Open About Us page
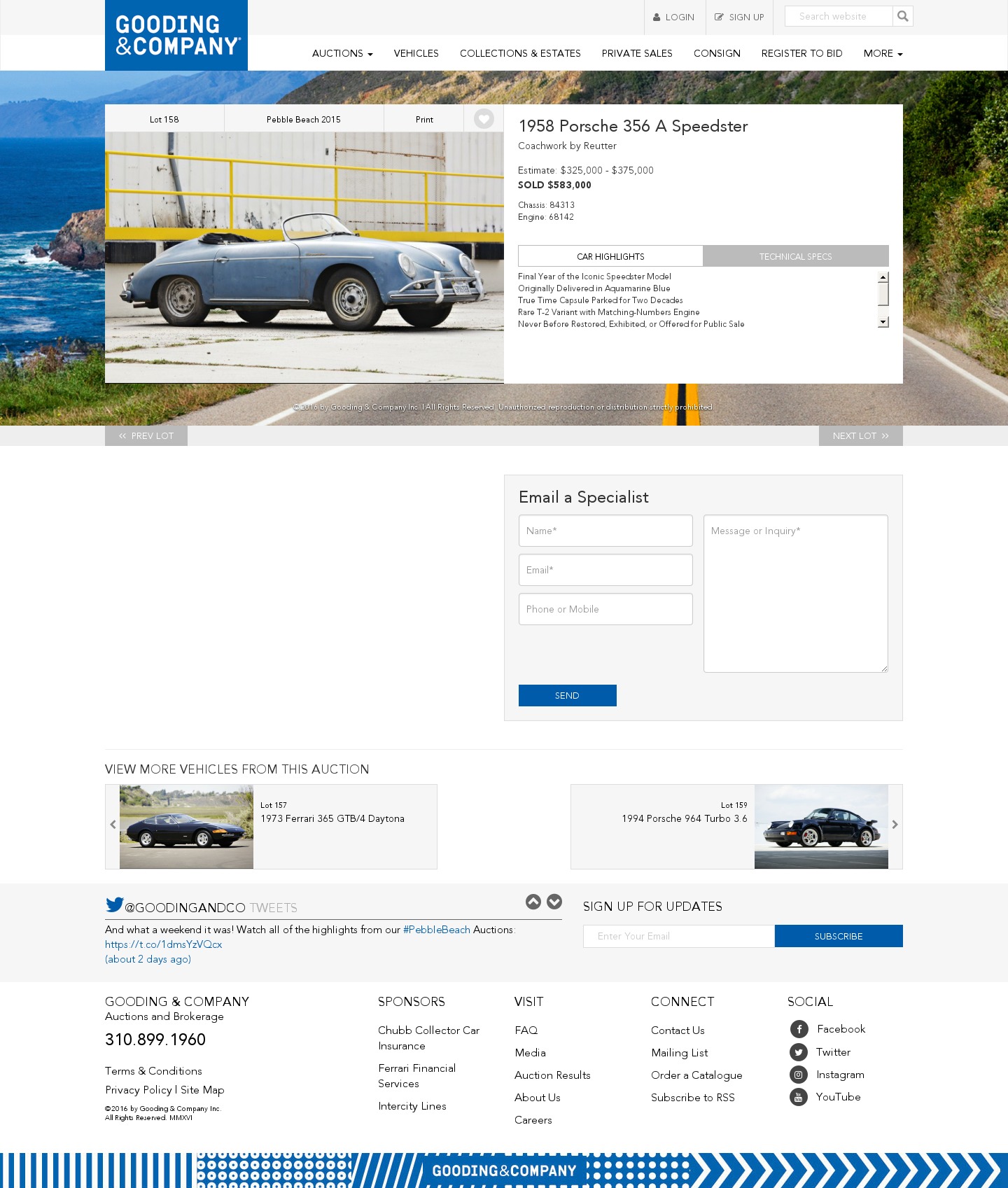The width and height of the screenshot is (1008, 1188). 538,1098
